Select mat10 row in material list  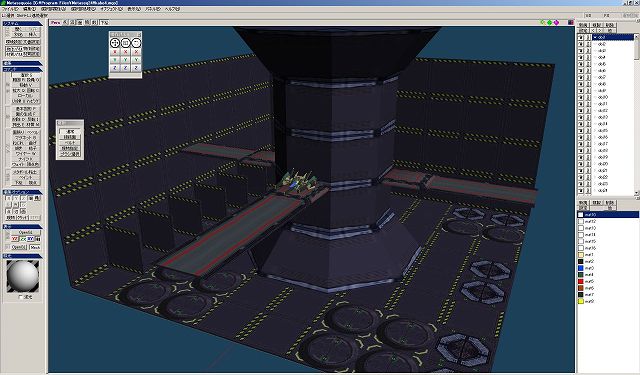point(607,215)
